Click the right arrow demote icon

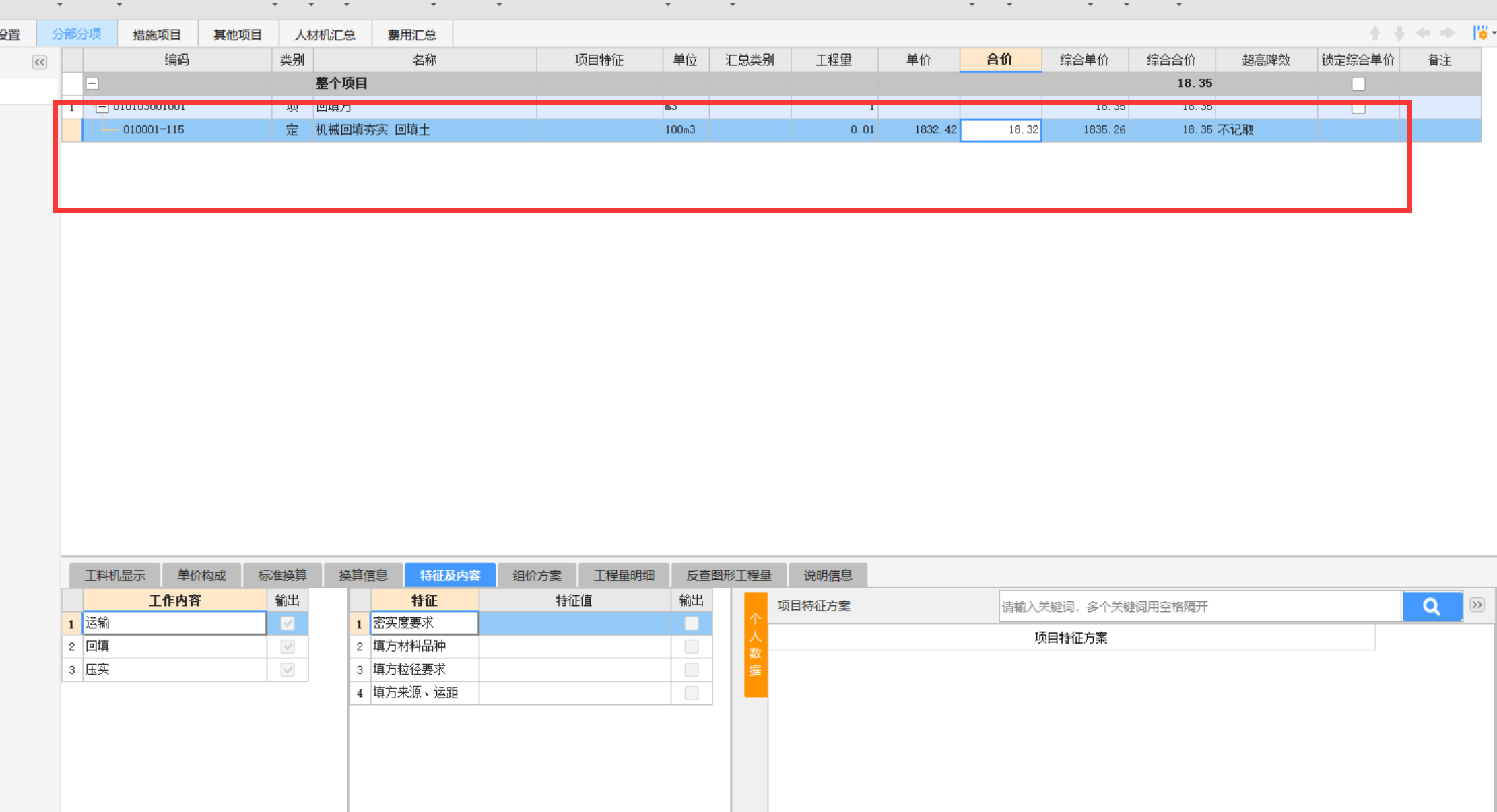pos(1447,33)
